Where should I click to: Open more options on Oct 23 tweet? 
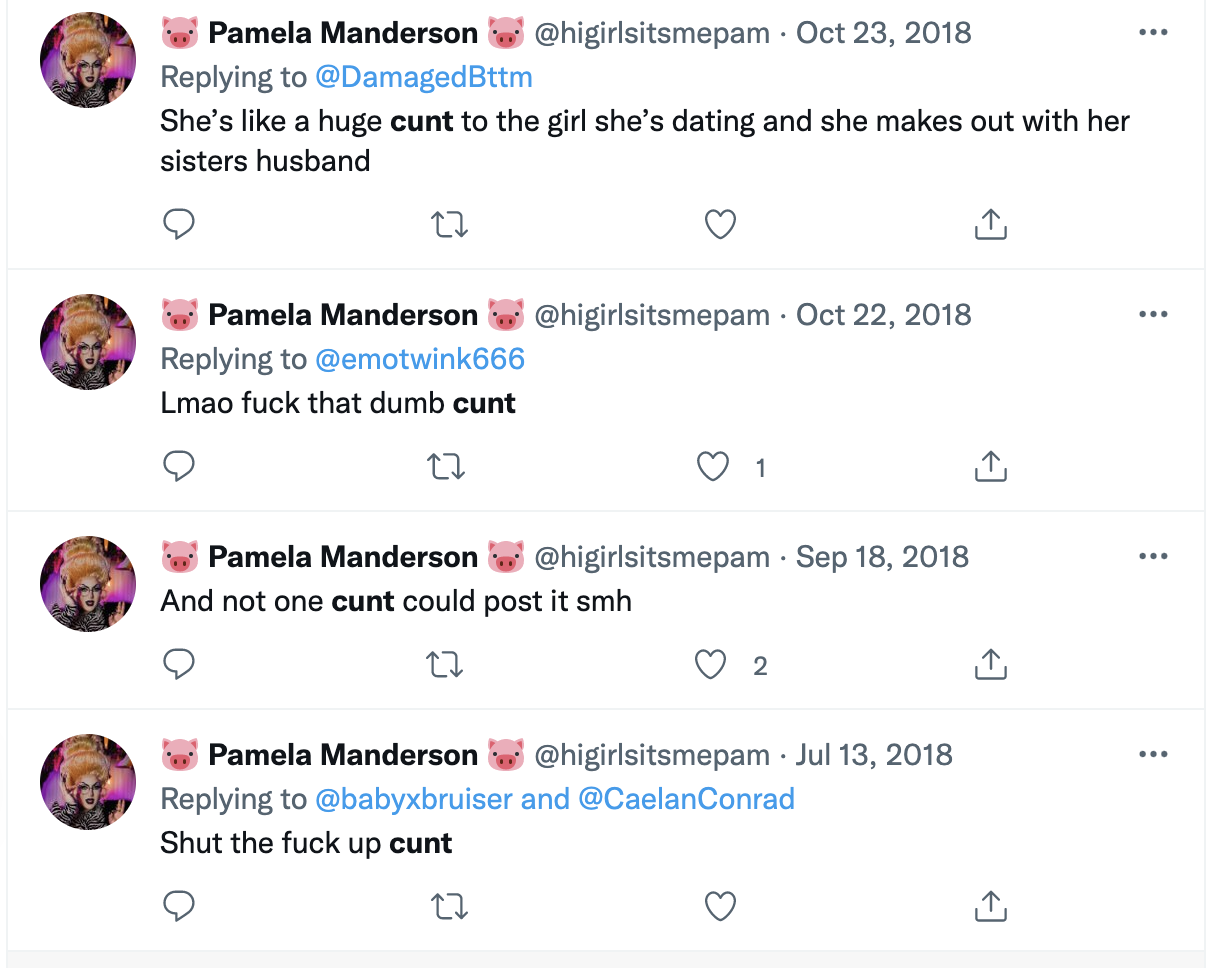(x=1153, y=33)
